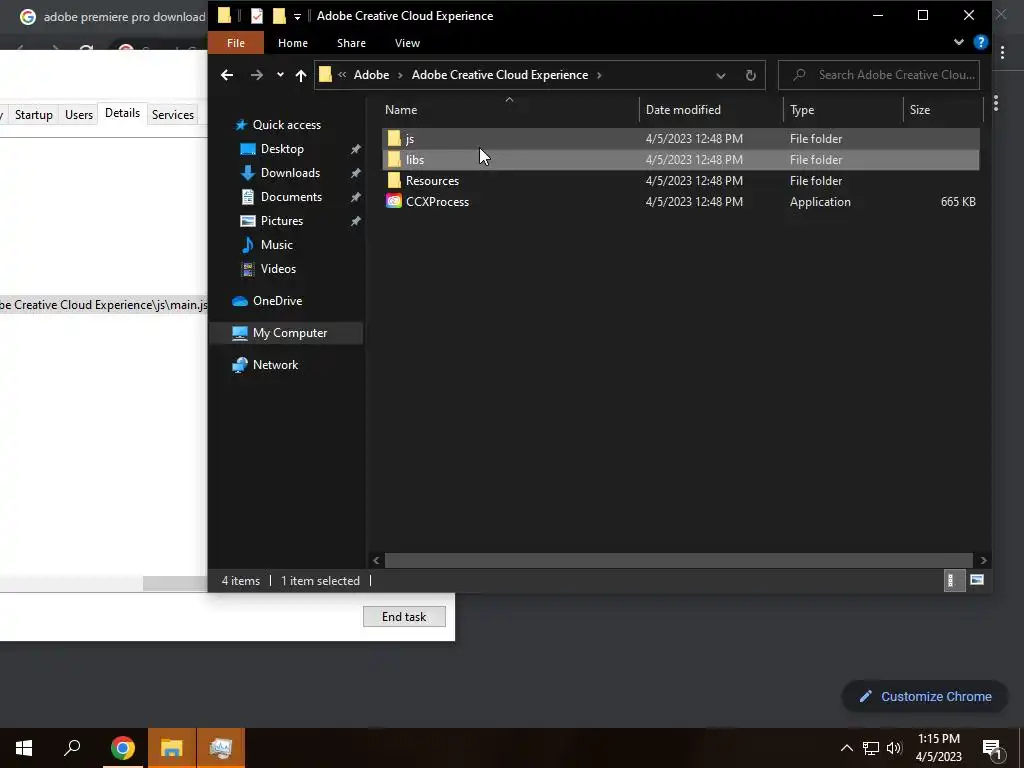The height and width of the screenshot is (768, 1024).
Task: Click Date modified of CCXProcess row
Action: point(694,202)
